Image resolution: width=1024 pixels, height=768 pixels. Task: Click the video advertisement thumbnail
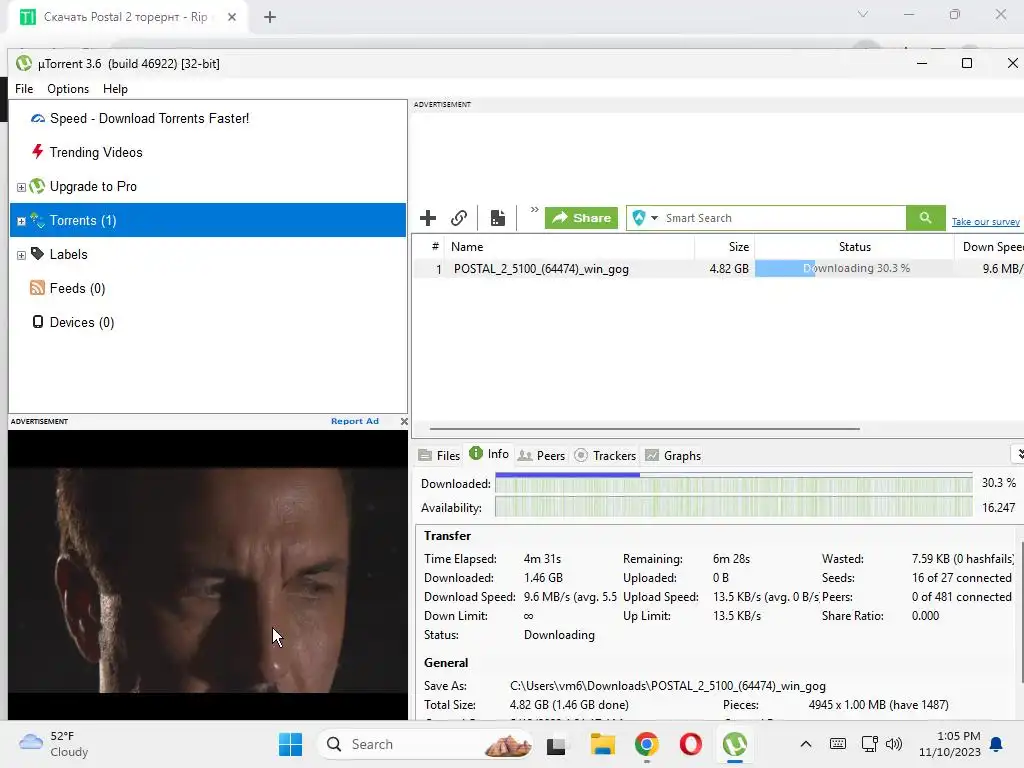[x=208, y=575]
